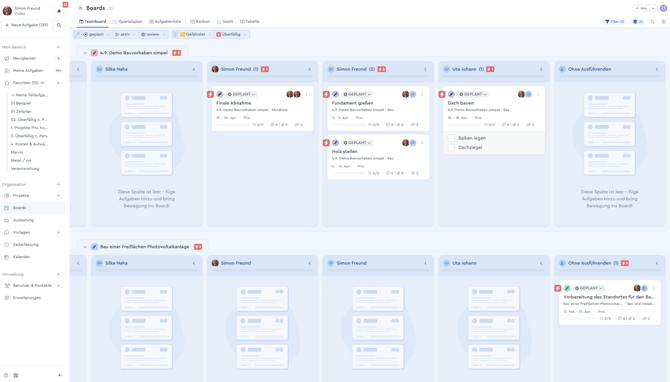Click the red overdue lightning icon on Finale Abnahme
Viewport: 670px width, 382px height.
(x=210, y=94)
